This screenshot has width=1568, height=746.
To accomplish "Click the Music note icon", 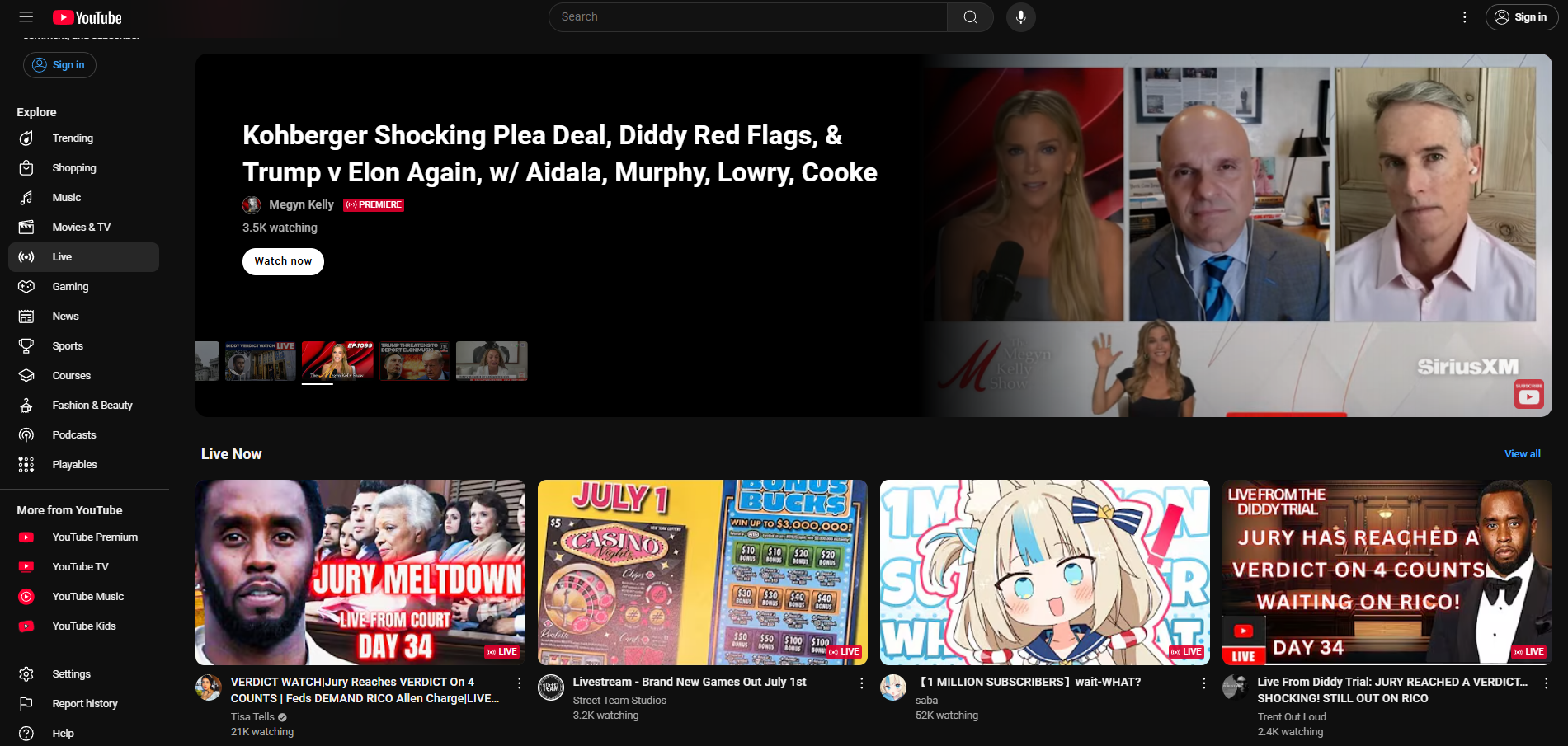I will tap(26, 198).
